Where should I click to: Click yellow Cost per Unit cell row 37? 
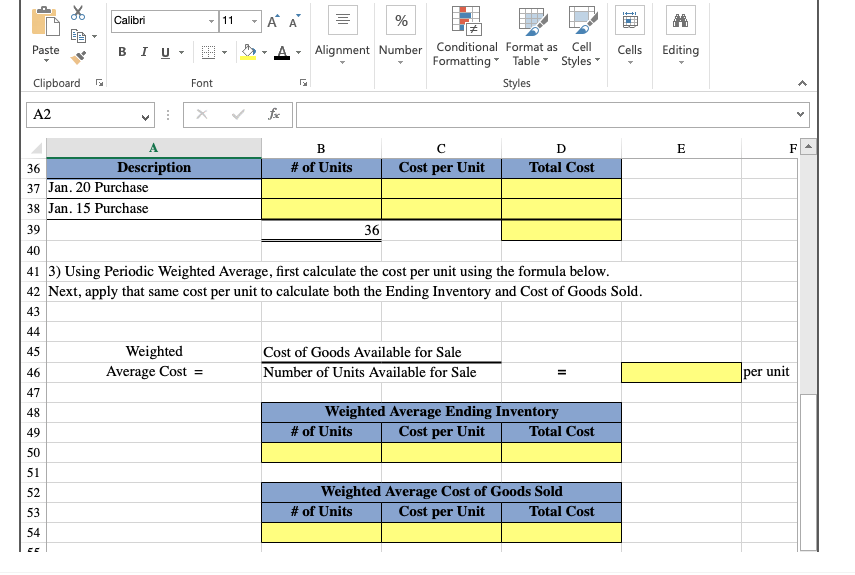[441, 189]
